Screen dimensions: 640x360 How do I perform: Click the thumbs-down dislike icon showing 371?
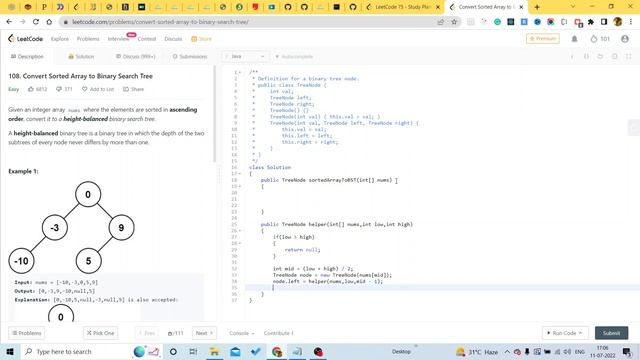(x=59, y=89)
